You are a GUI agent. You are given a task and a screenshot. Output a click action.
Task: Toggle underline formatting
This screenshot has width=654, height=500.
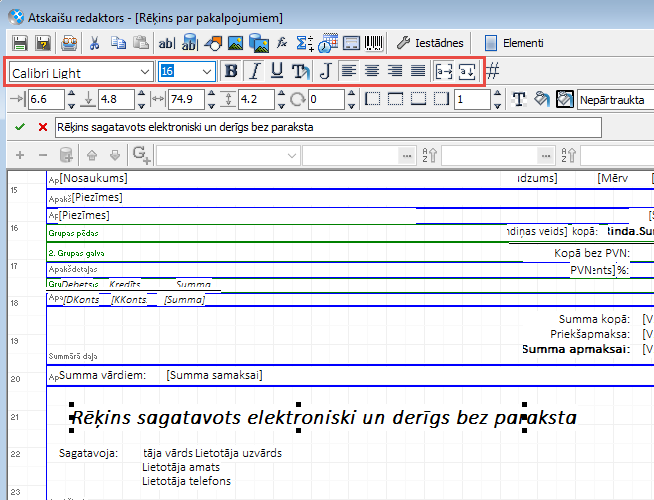(277, 71)
